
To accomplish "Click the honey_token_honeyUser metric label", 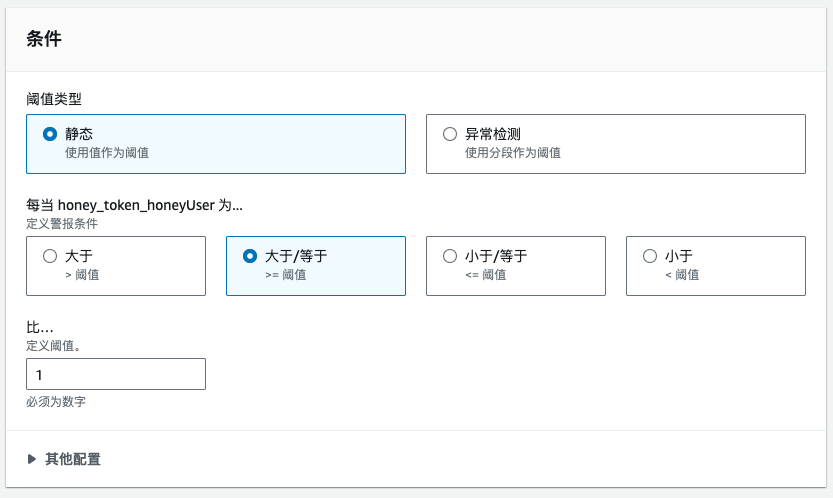I will coord(135,205).
